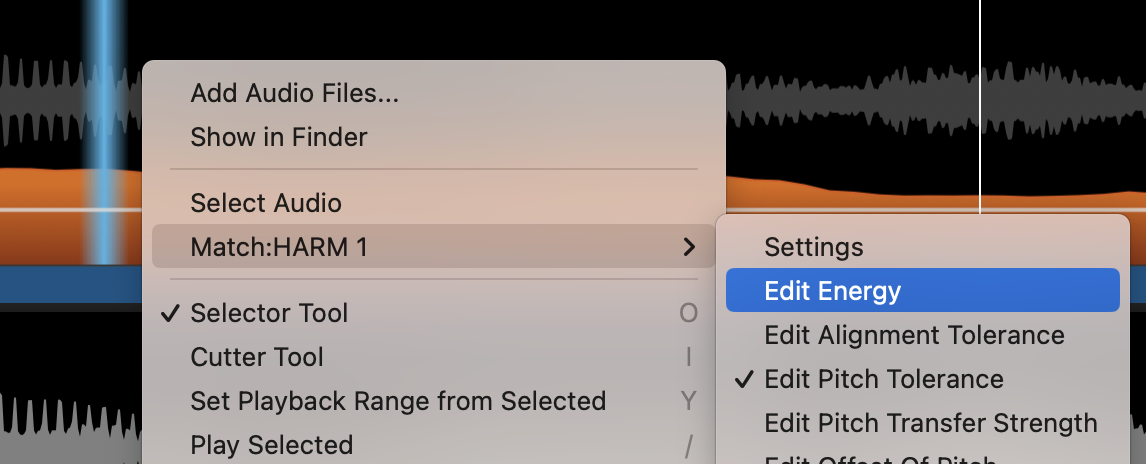1146x464 pixels.
Task: Click the orange energy envelope right of the menu
Action: (x=850, y=195)
